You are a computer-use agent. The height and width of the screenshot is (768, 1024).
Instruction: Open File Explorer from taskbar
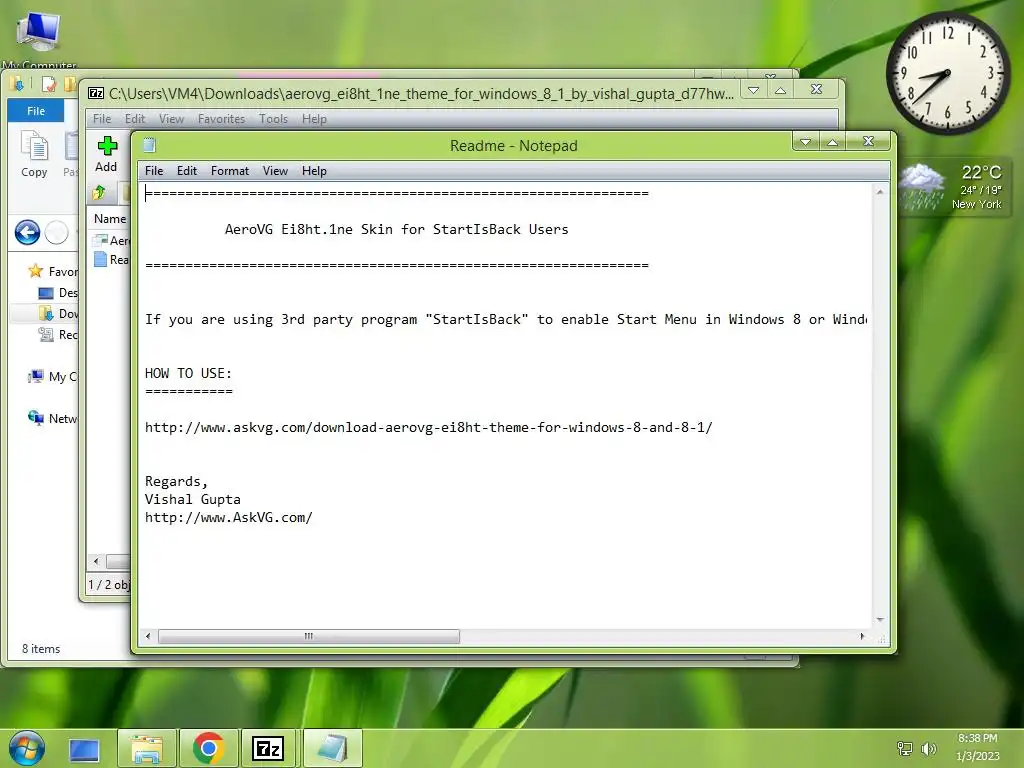(x=147, y=748)
